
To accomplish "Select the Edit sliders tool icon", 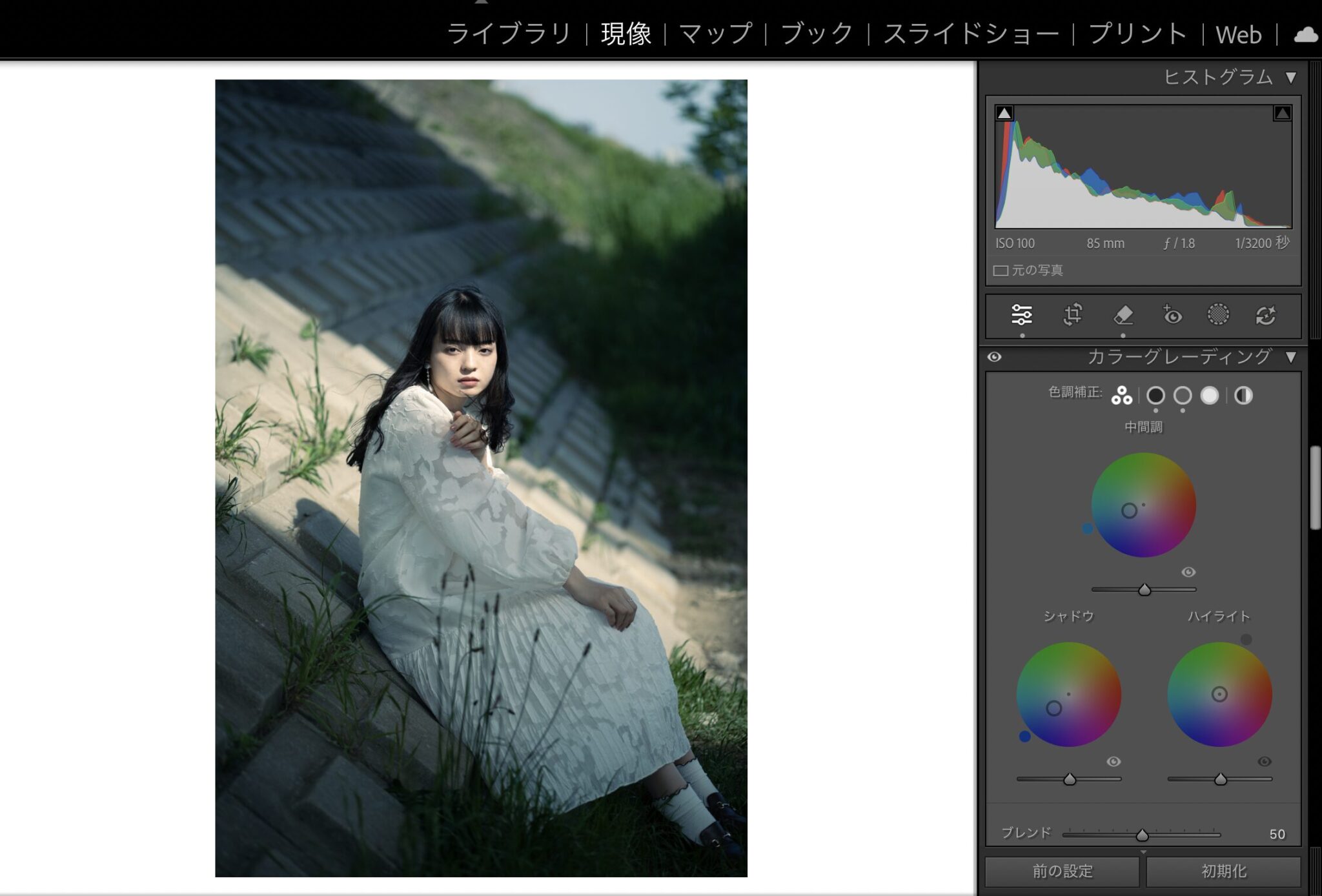I will 1021,315.
